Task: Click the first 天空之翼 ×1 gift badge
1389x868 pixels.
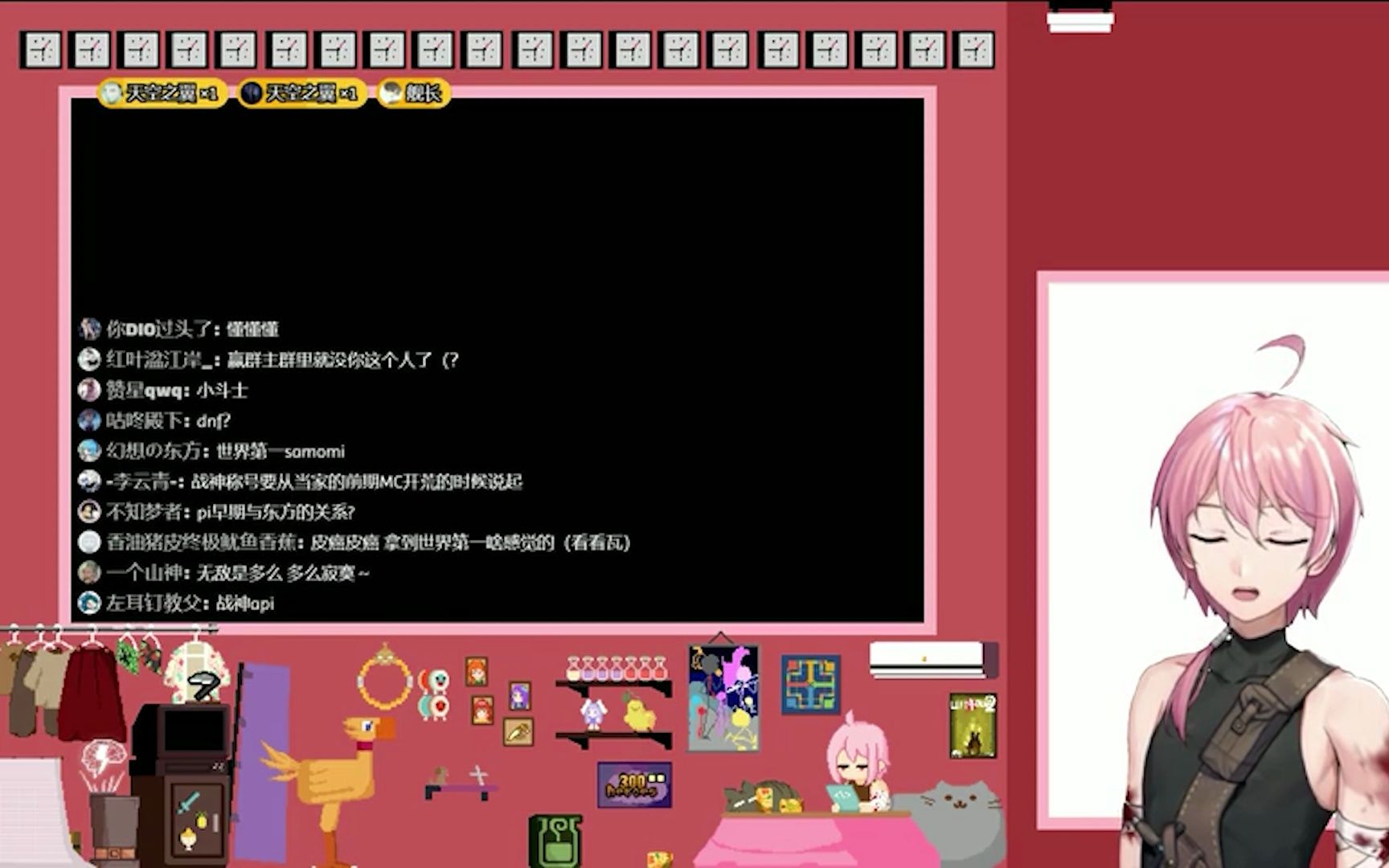Action: click(162, 94)
